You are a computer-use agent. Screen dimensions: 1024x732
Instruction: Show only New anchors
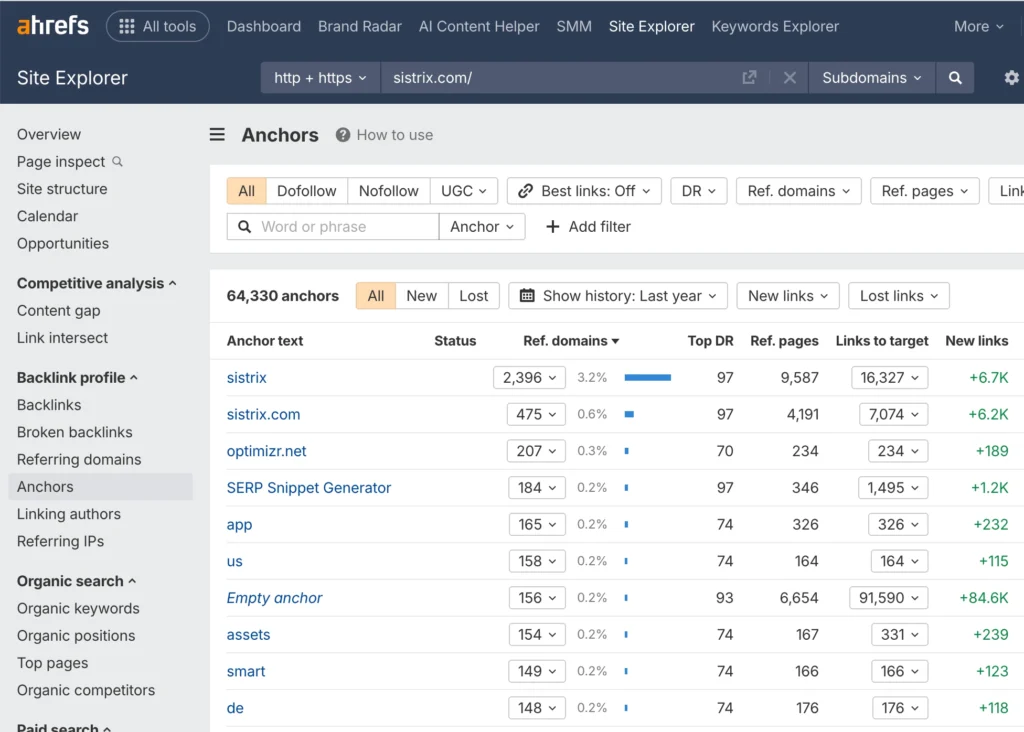(x=421, y=296)
